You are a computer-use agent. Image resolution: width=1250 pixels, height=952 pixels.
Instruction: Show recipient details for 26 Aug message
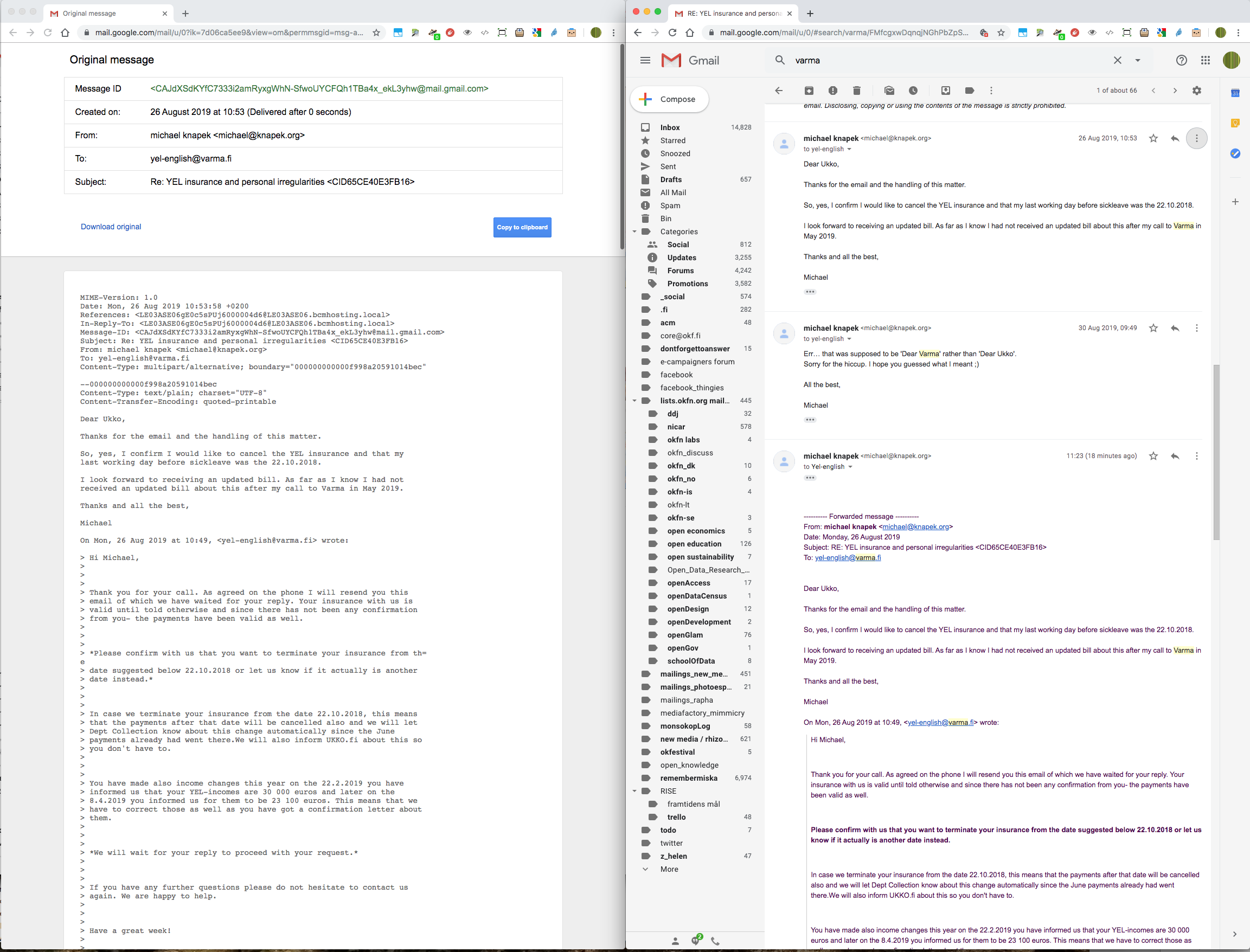coord(849,150)
